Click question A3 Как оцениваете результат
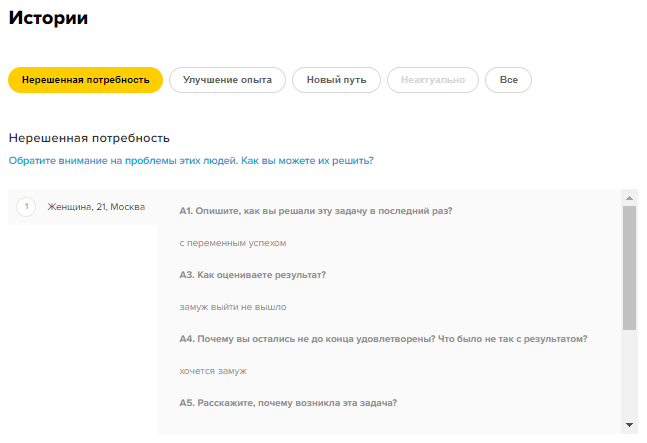 coord(253,275)
